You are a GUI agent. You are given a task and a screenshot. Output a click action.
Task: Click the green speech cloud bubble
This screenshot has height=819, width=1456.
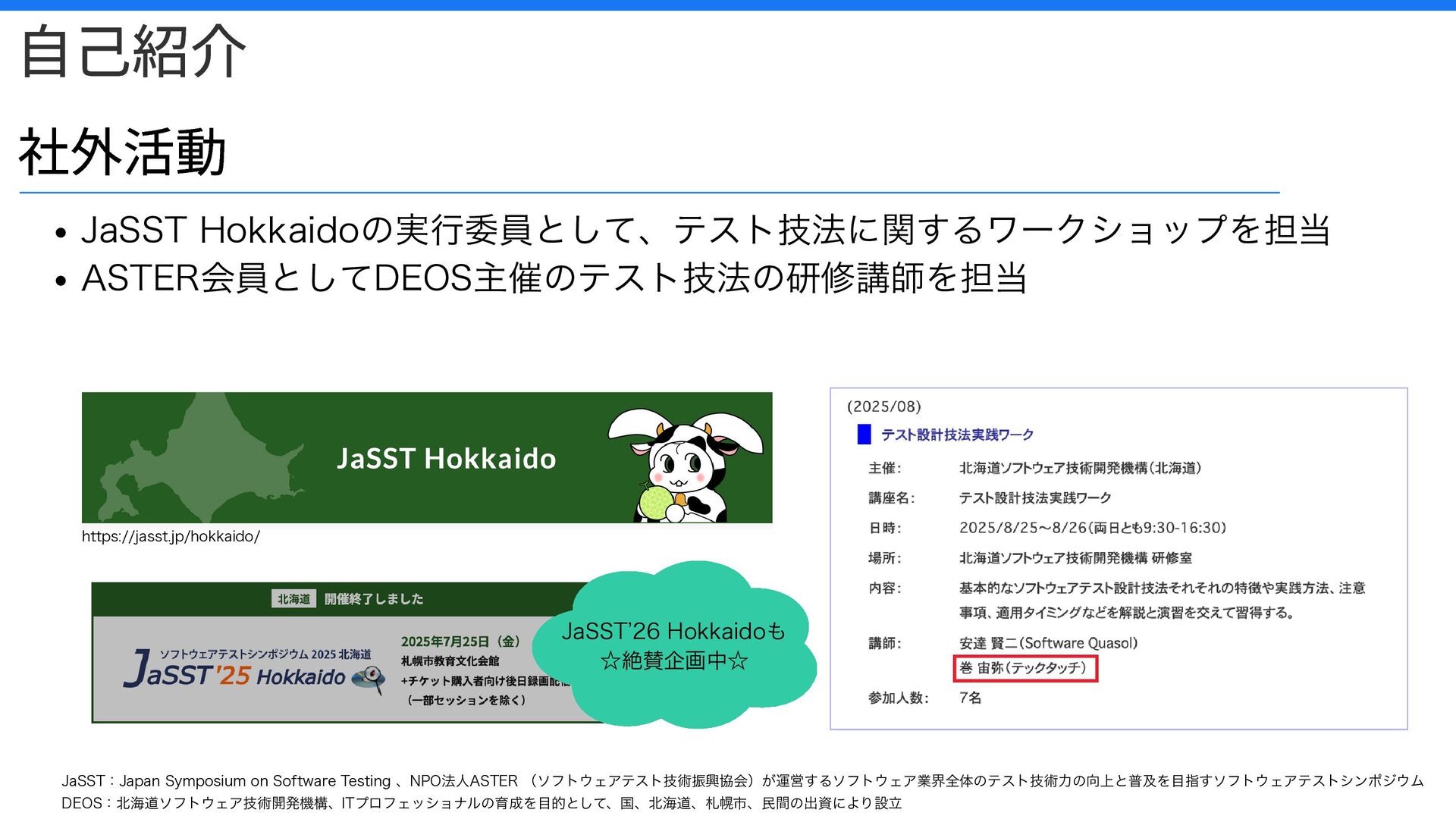pos(673,645)
